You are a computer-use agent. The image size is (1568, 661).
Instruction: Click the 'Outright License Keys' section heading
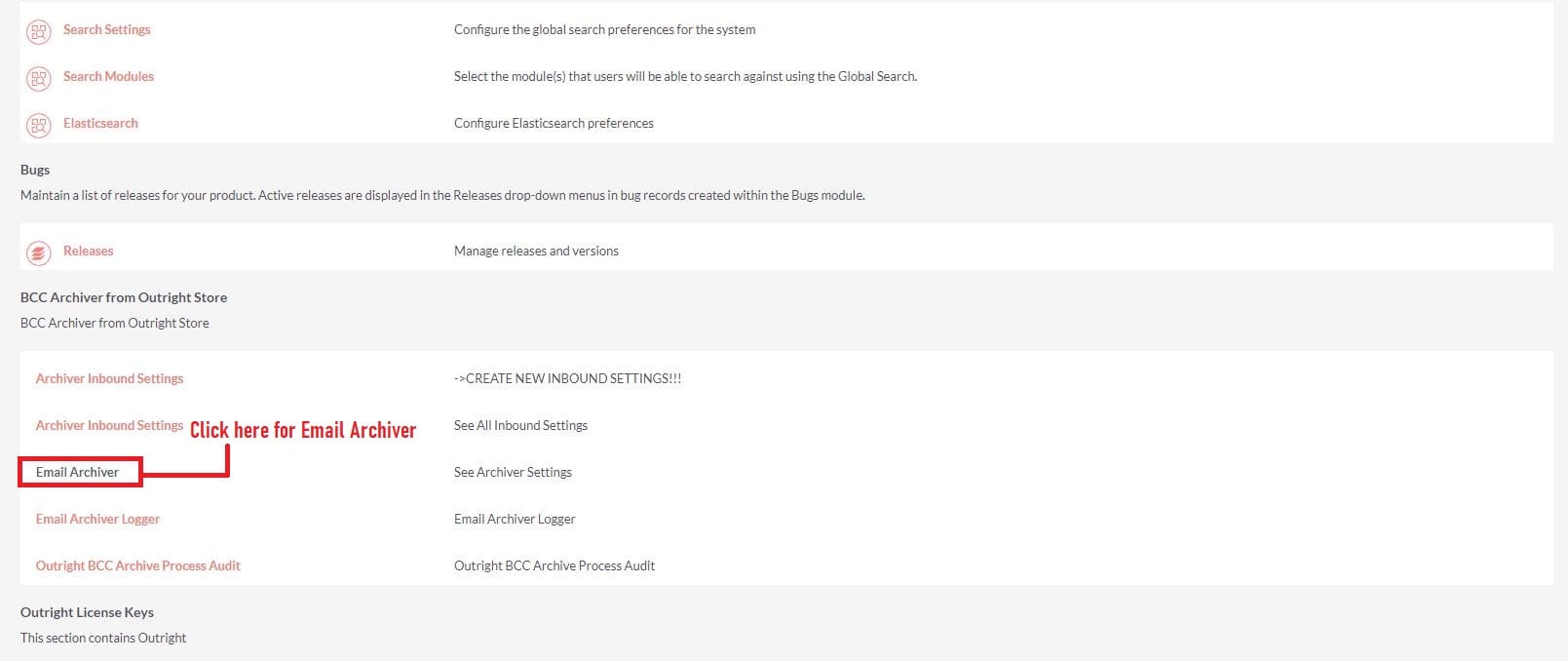87,612
